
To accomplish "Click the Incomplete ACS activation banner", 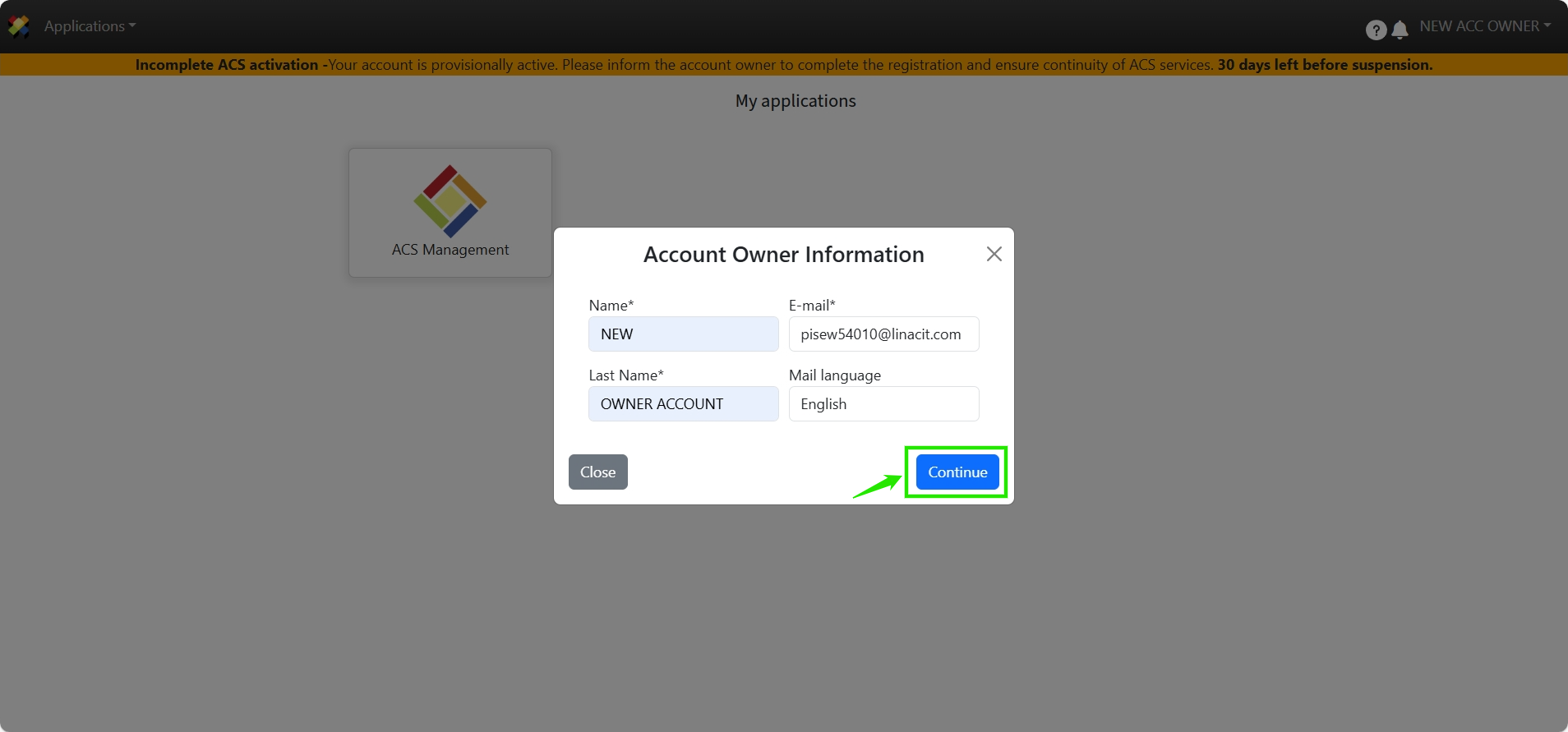I will (x=783, y=65).
